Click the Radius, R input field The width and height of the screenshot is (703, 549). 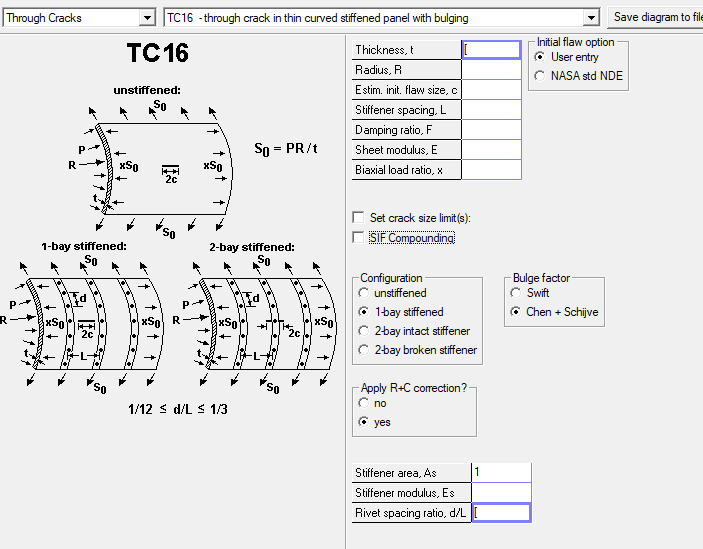(491, 69)
